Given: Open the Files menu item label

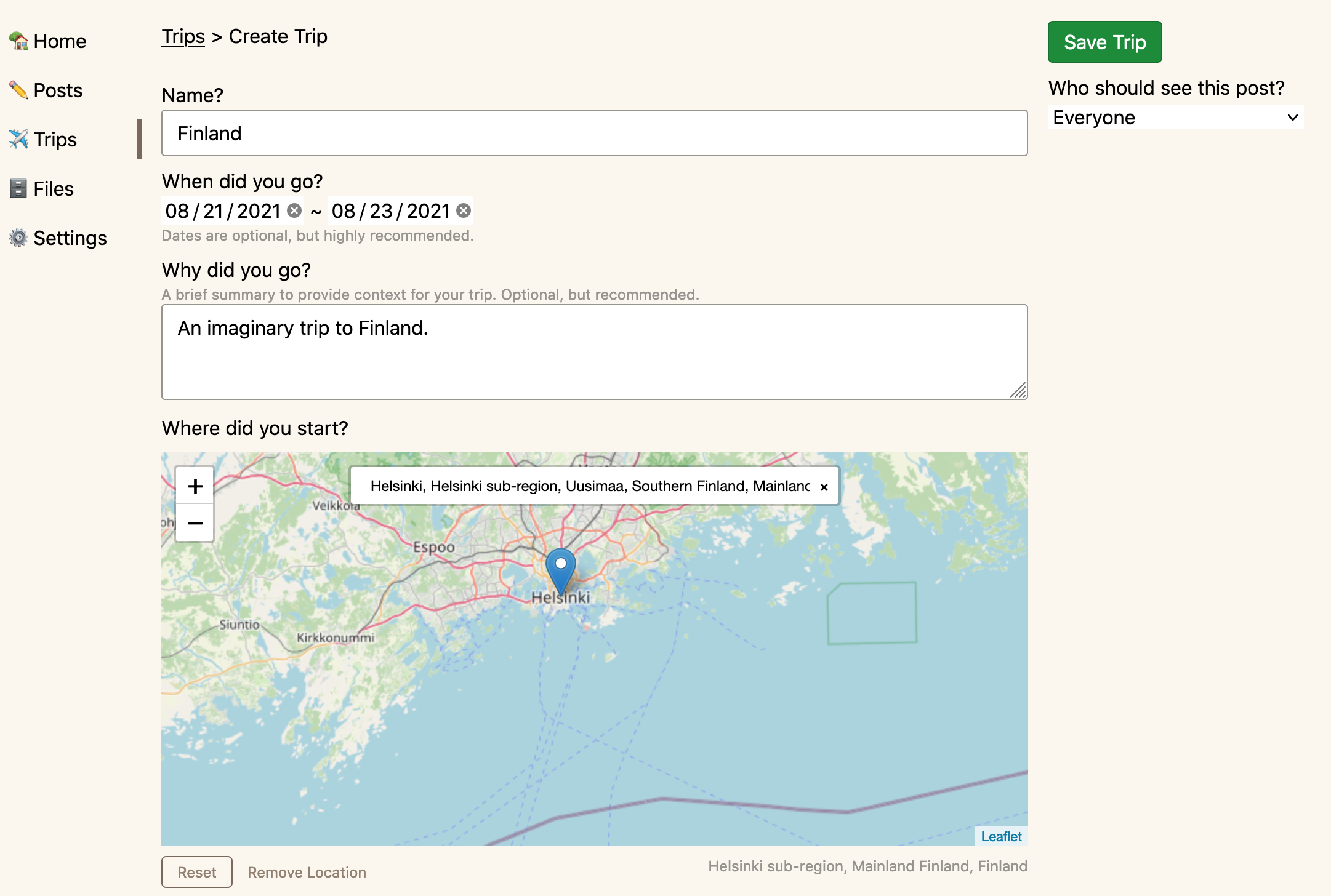Looking at the screenshot, I should point(54,189).
